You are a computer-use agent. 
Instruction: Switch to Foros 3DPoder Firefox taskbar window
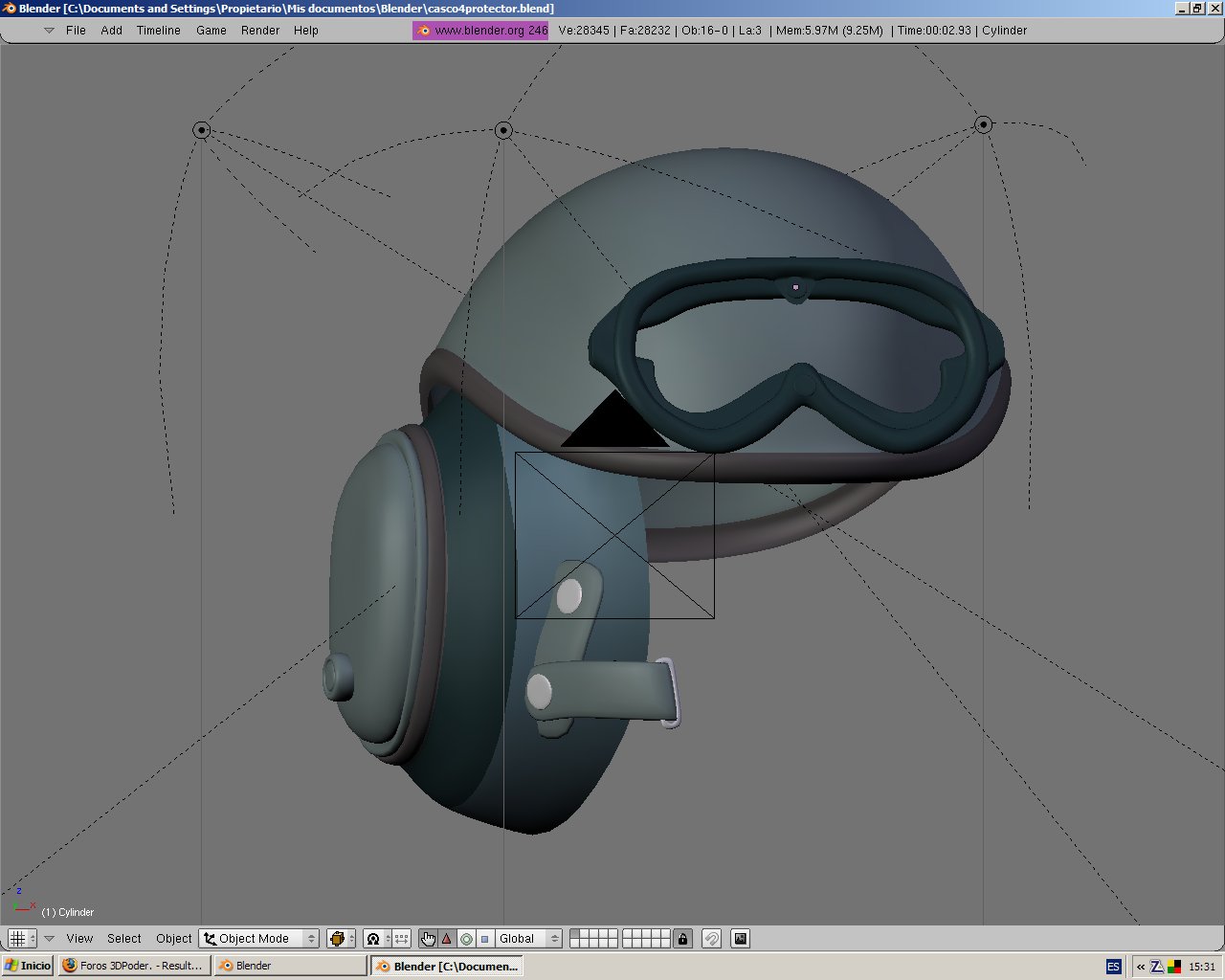[133, 966]
